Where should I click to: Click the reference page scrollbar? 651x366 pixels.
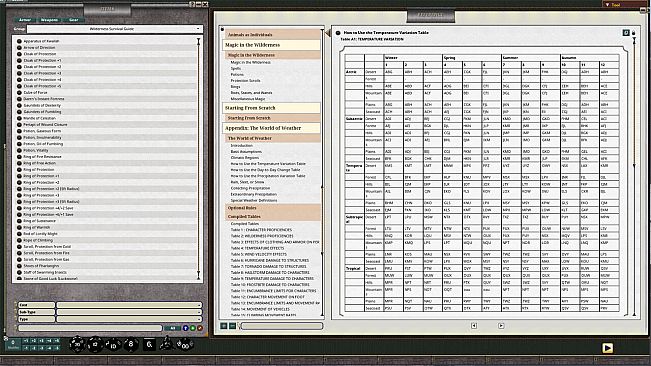[x=634, y=177]
